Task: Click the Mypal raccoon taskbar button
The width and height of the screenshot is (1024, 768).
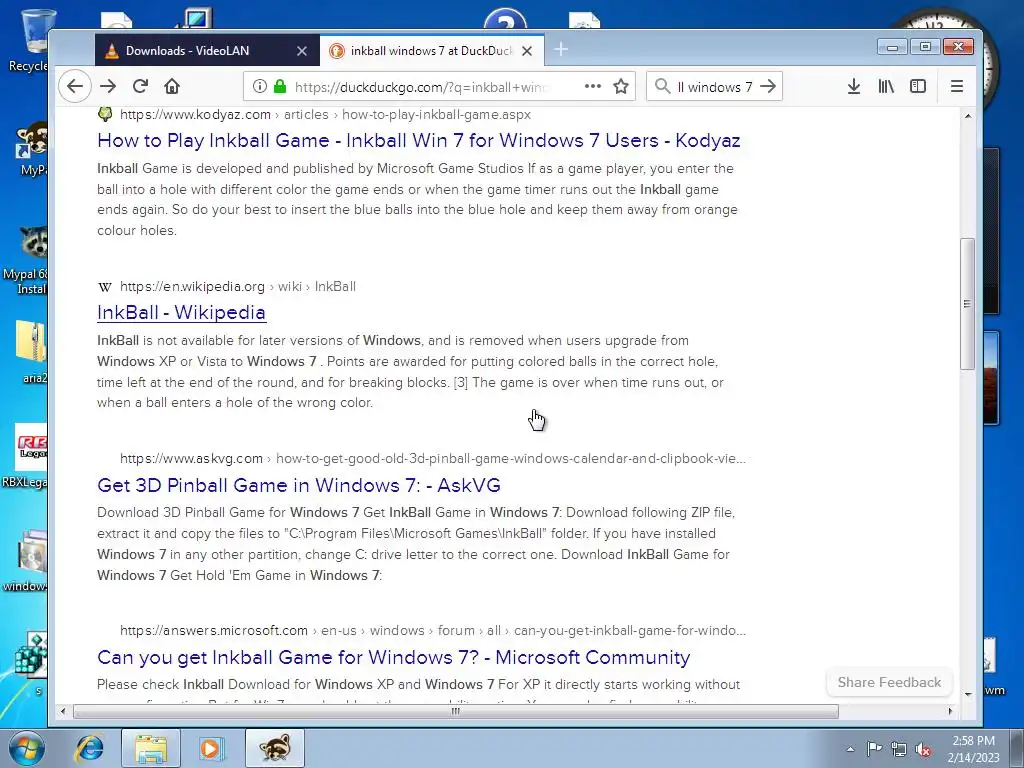Action: tap(275, 749)
